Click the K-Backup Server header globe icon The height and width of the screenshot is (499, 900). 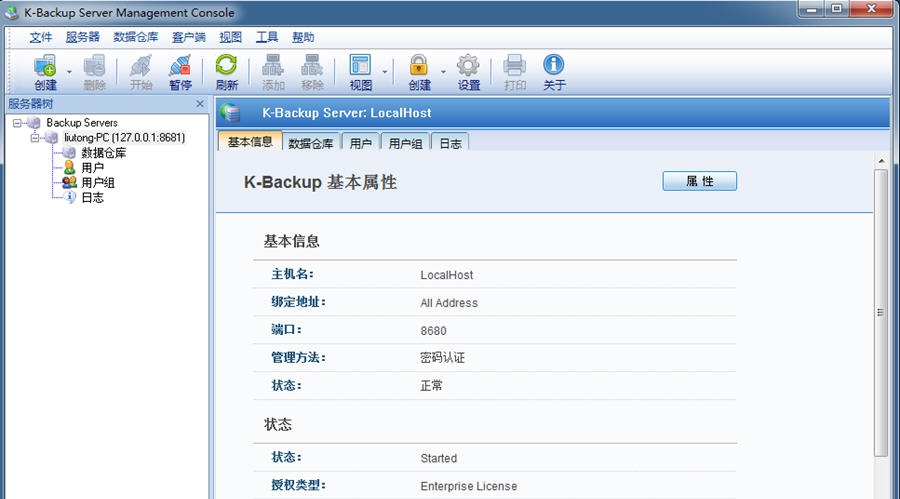point(231,113)
